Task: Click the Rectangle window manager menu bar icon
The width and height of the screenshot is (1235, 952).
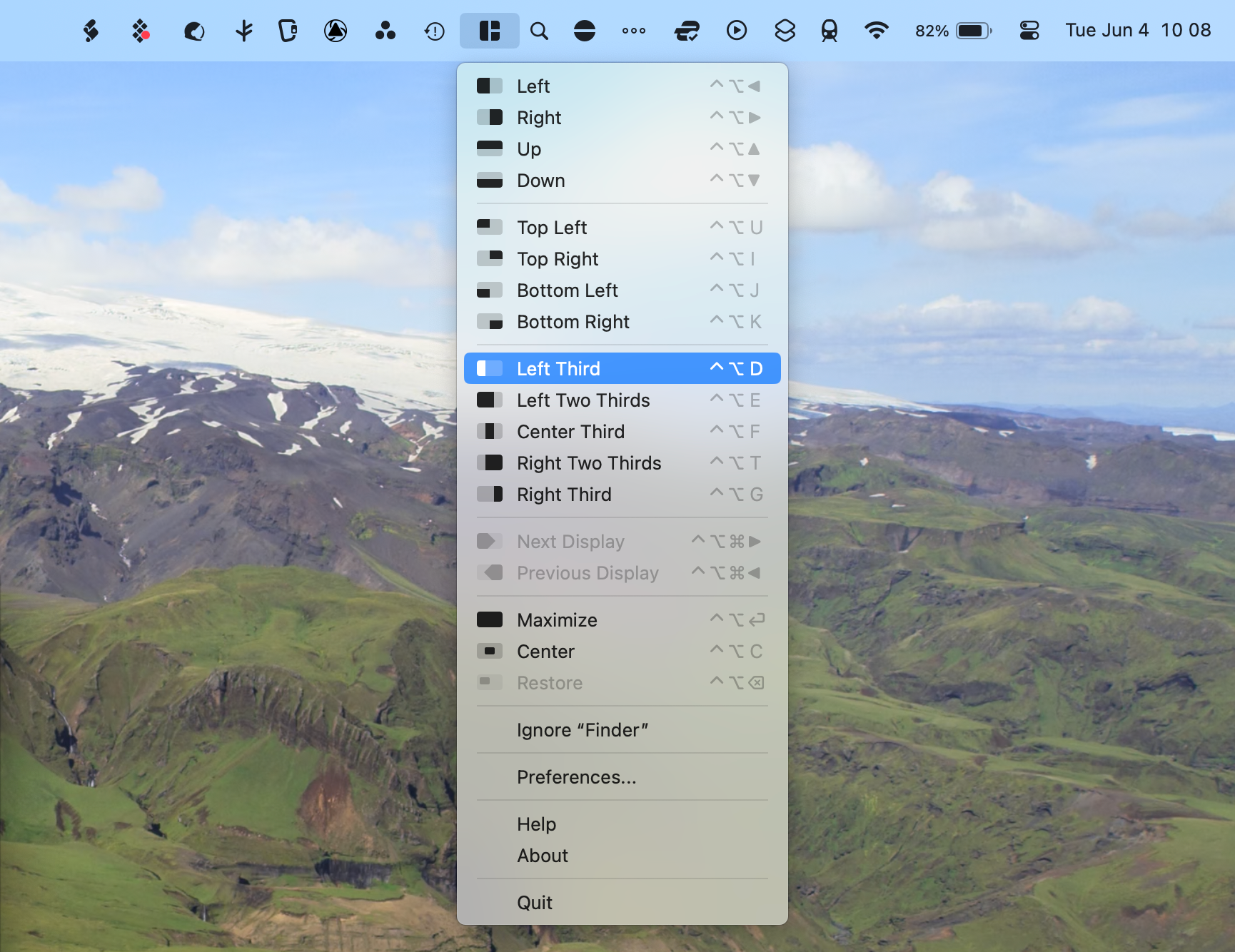Action: tap(489, 31)
